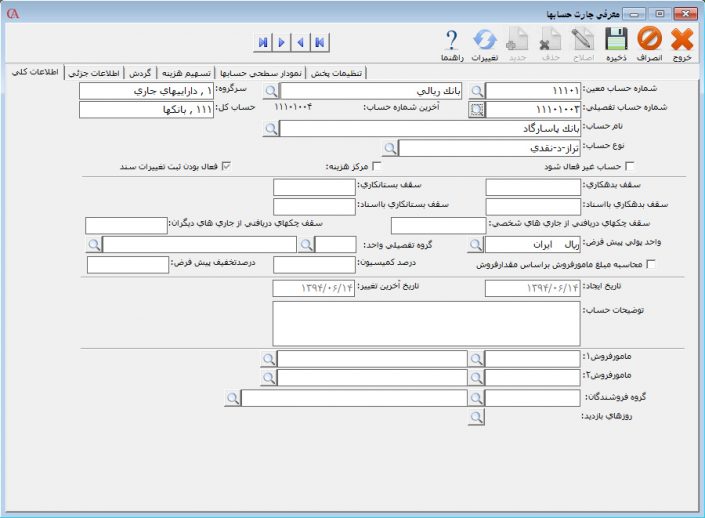The width and height of the screenshot is (705, 518).
Task: Open lookup beside نوع حساب field
Action: 391,148
